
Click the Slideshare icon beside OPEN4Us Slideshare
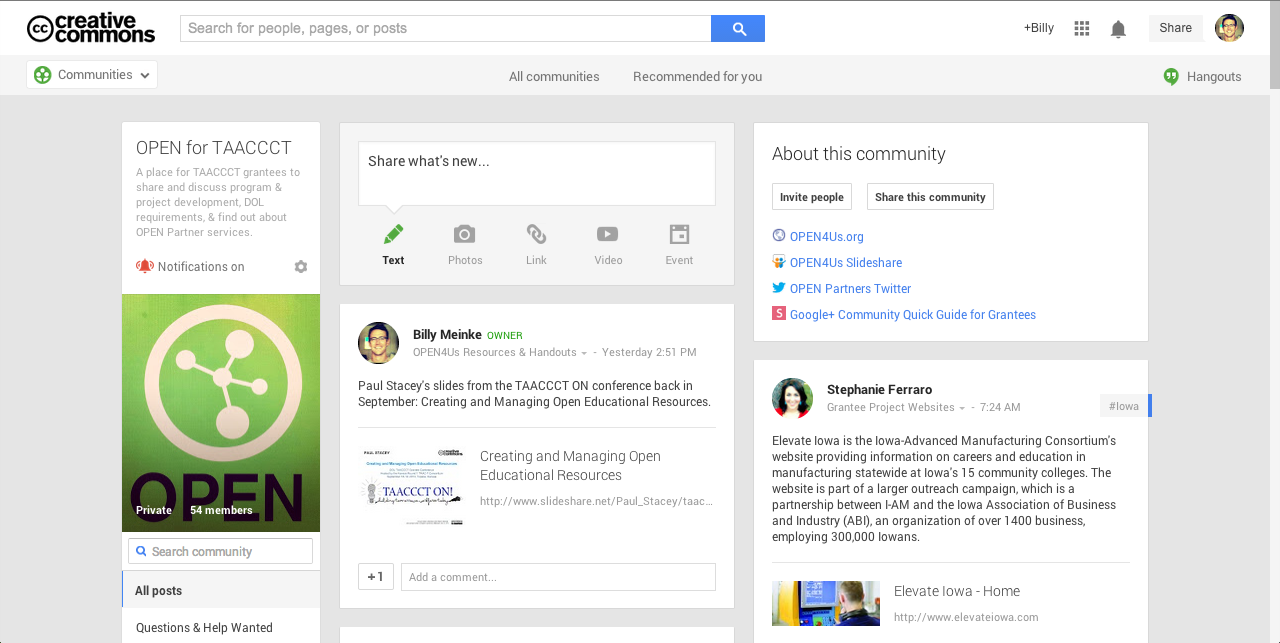coord(779,262)
